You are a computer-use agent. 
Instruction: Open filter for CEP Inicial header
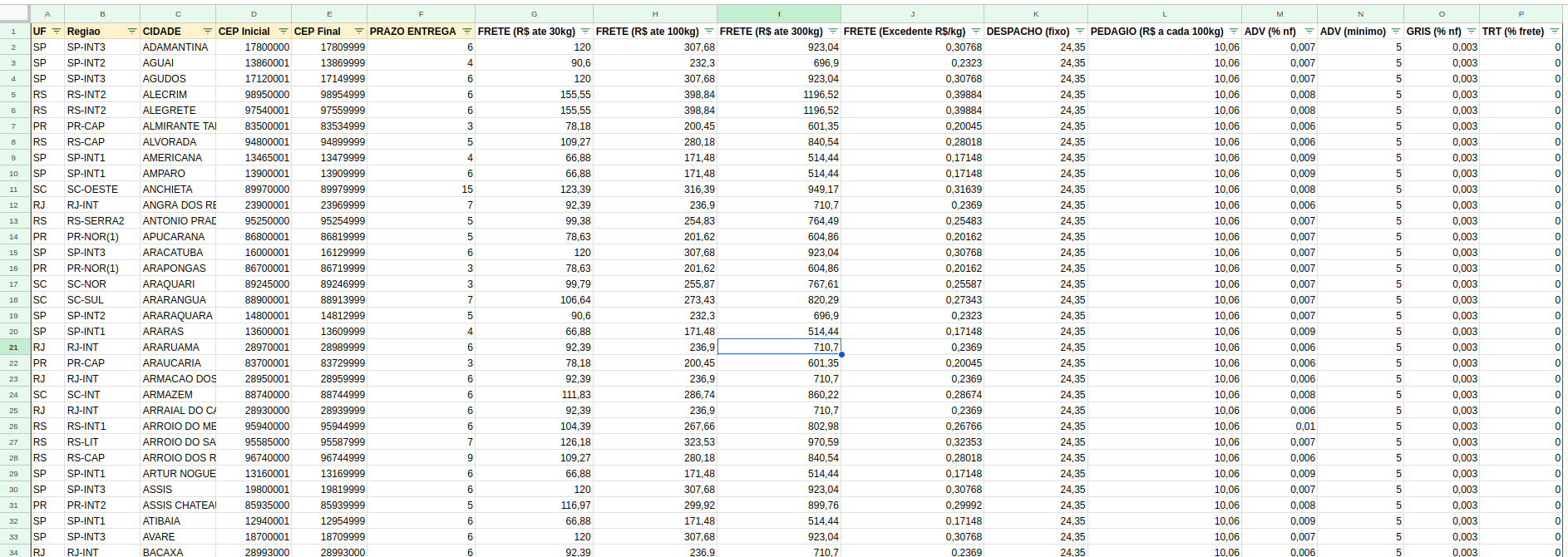[x=284, y=32]
